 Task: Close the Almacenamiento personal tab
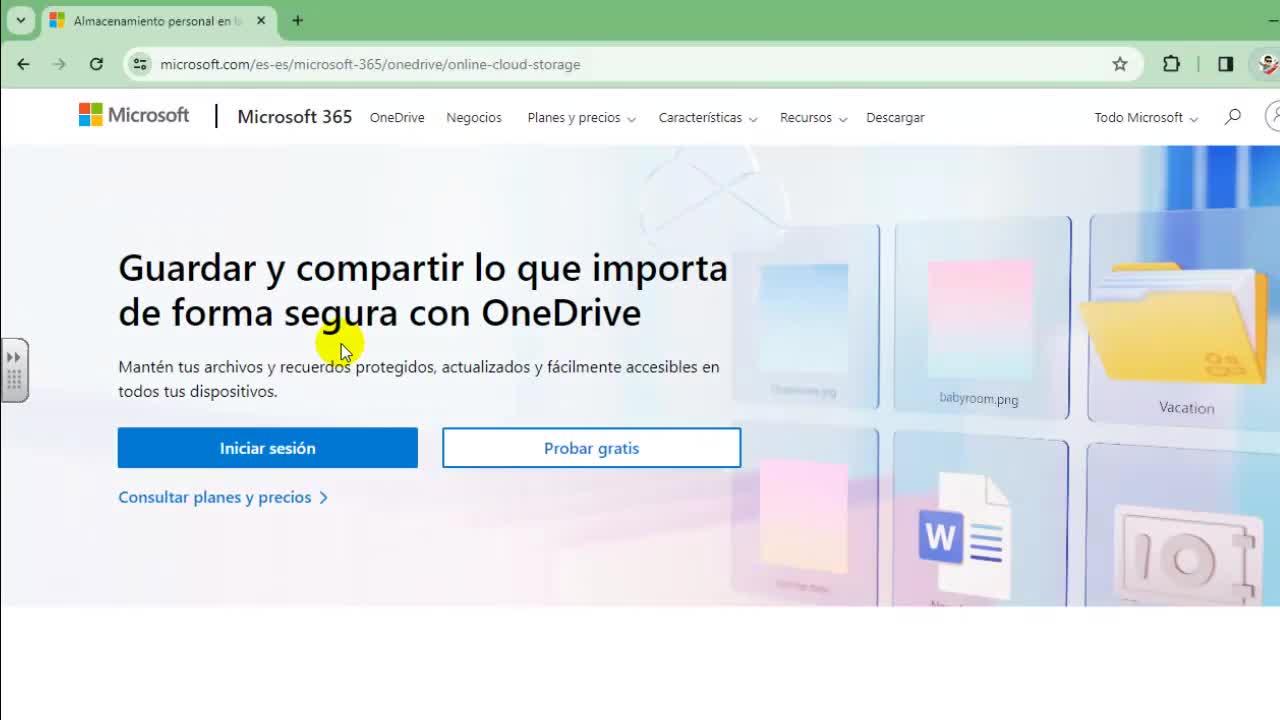[261, 20]
